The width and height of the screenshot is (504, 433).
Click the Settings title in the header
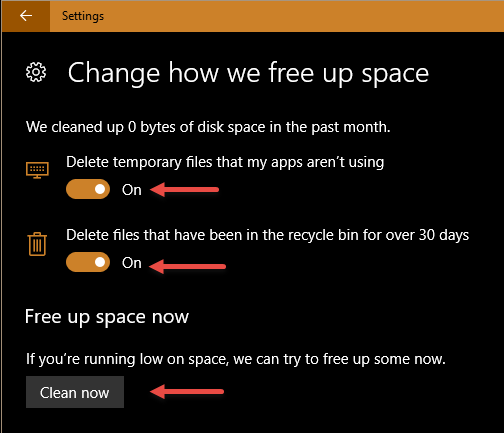[x=83, y=16]
